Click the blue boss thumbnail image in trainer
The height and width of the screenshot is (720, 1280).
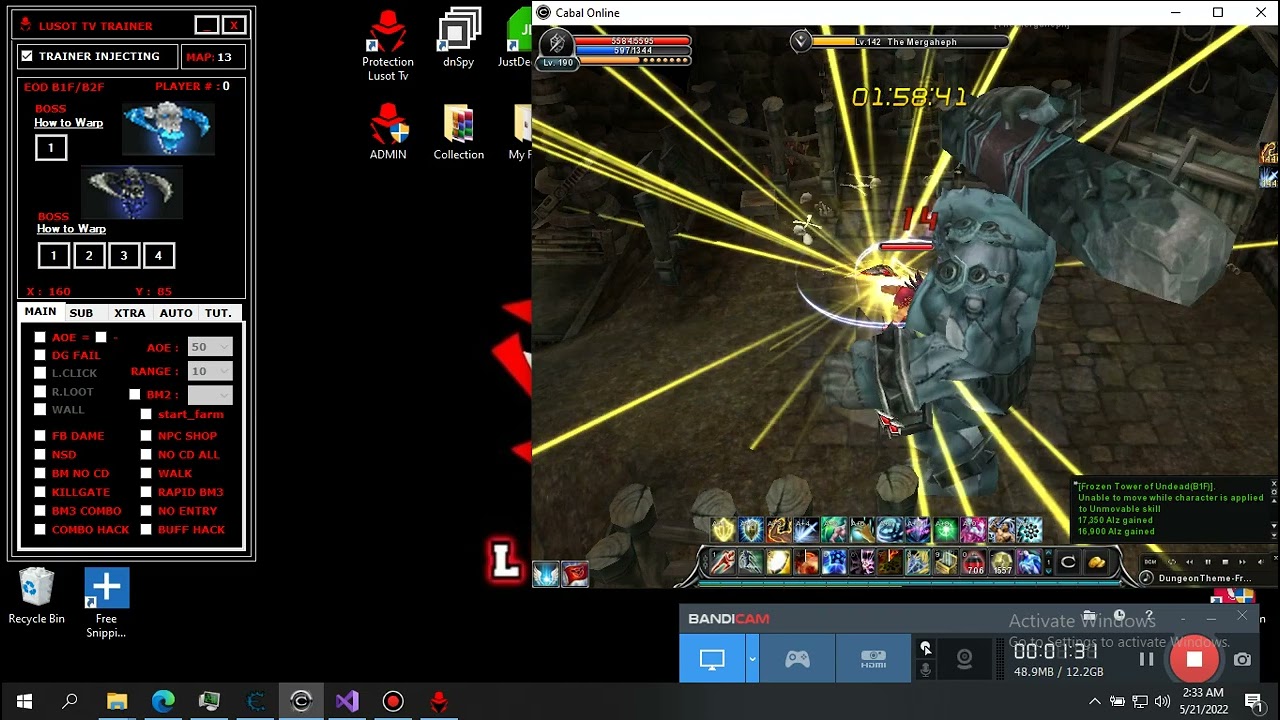point(167,128)
